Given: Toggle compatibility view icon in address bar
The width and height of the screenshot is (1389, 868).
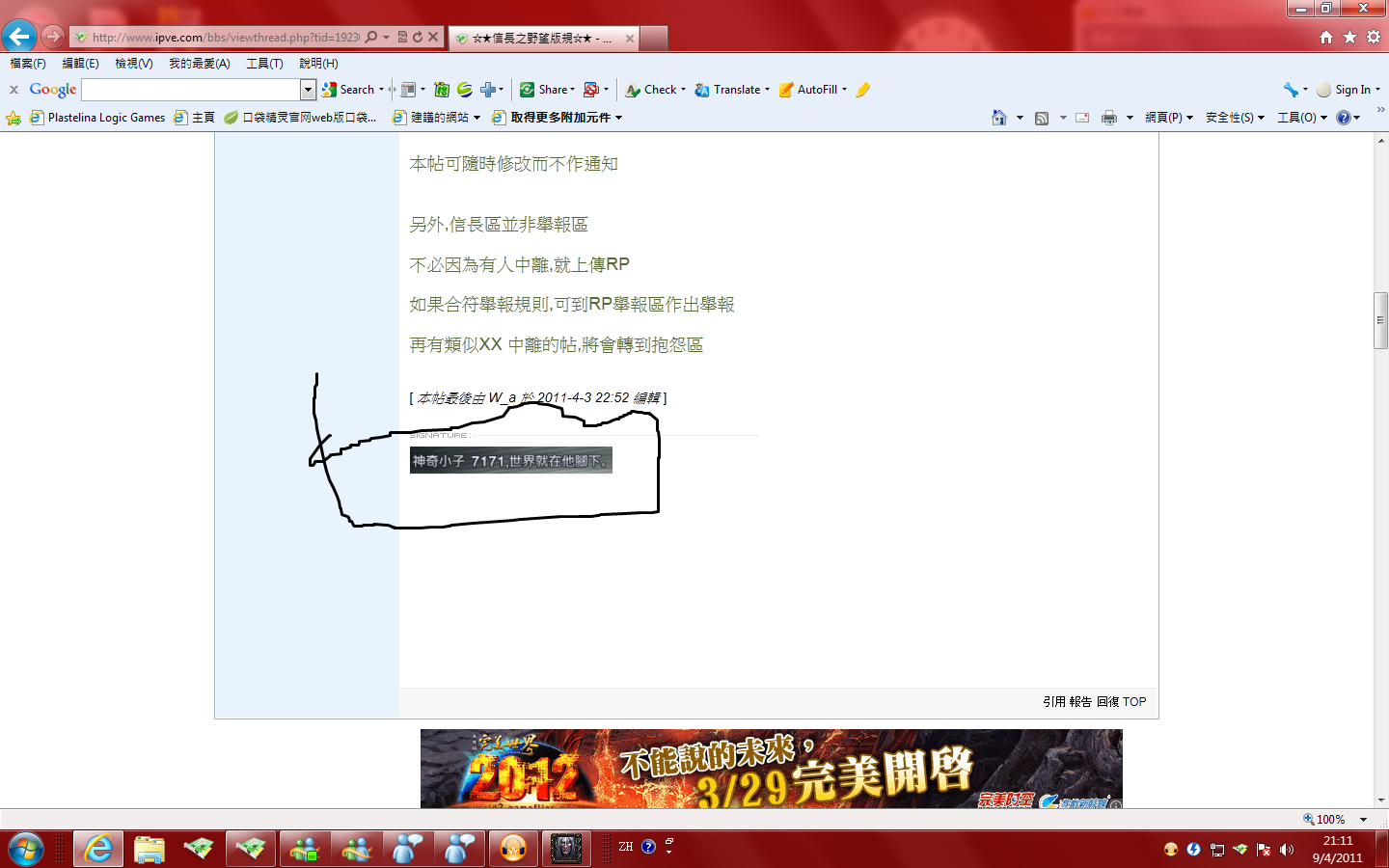Looking at the screenshot, I should pos(403,38).
